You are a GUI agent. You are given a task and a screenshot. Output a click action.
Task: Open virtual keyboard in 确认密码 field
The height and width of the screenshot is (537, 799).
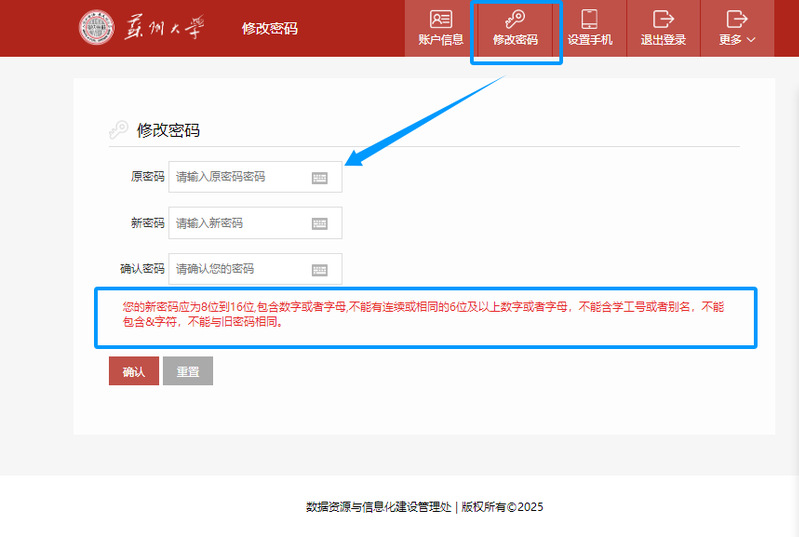319,270
